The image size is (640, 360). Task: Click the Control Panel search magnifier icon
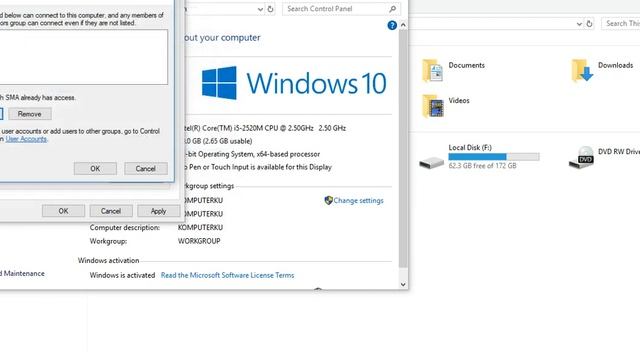click(x=392, y=9)
